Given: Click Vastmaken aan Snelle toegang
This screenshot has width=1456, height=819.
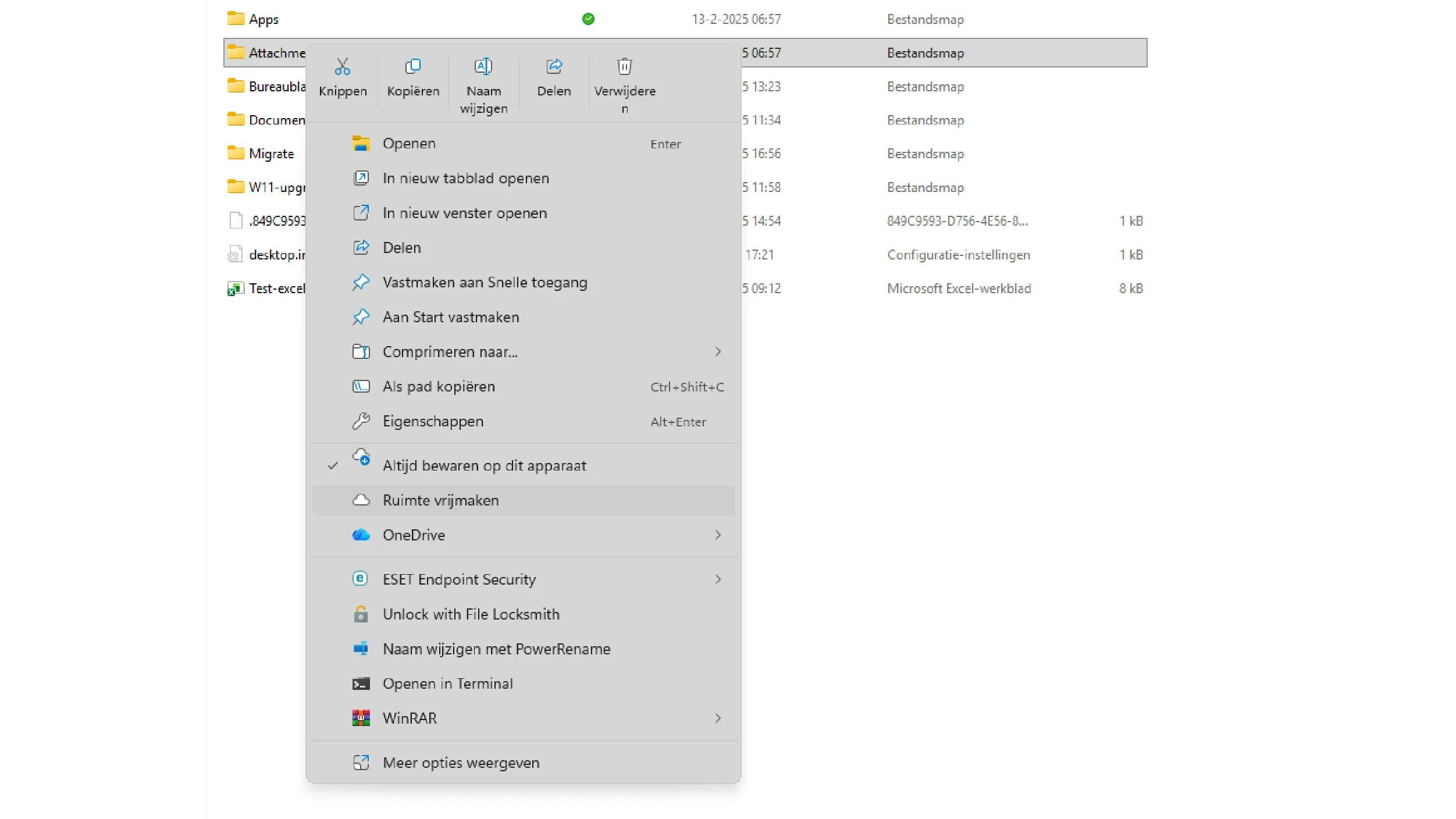Looking at the screenshot, I should [x=485, y=283].
